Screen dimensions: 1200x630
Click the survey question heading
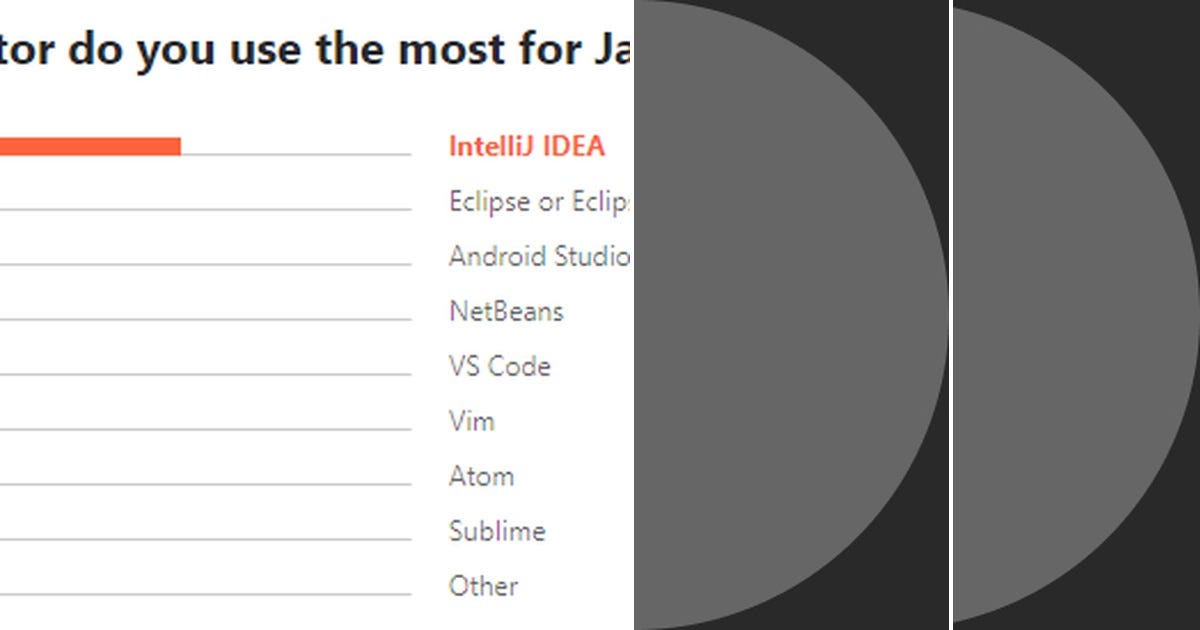317,48
